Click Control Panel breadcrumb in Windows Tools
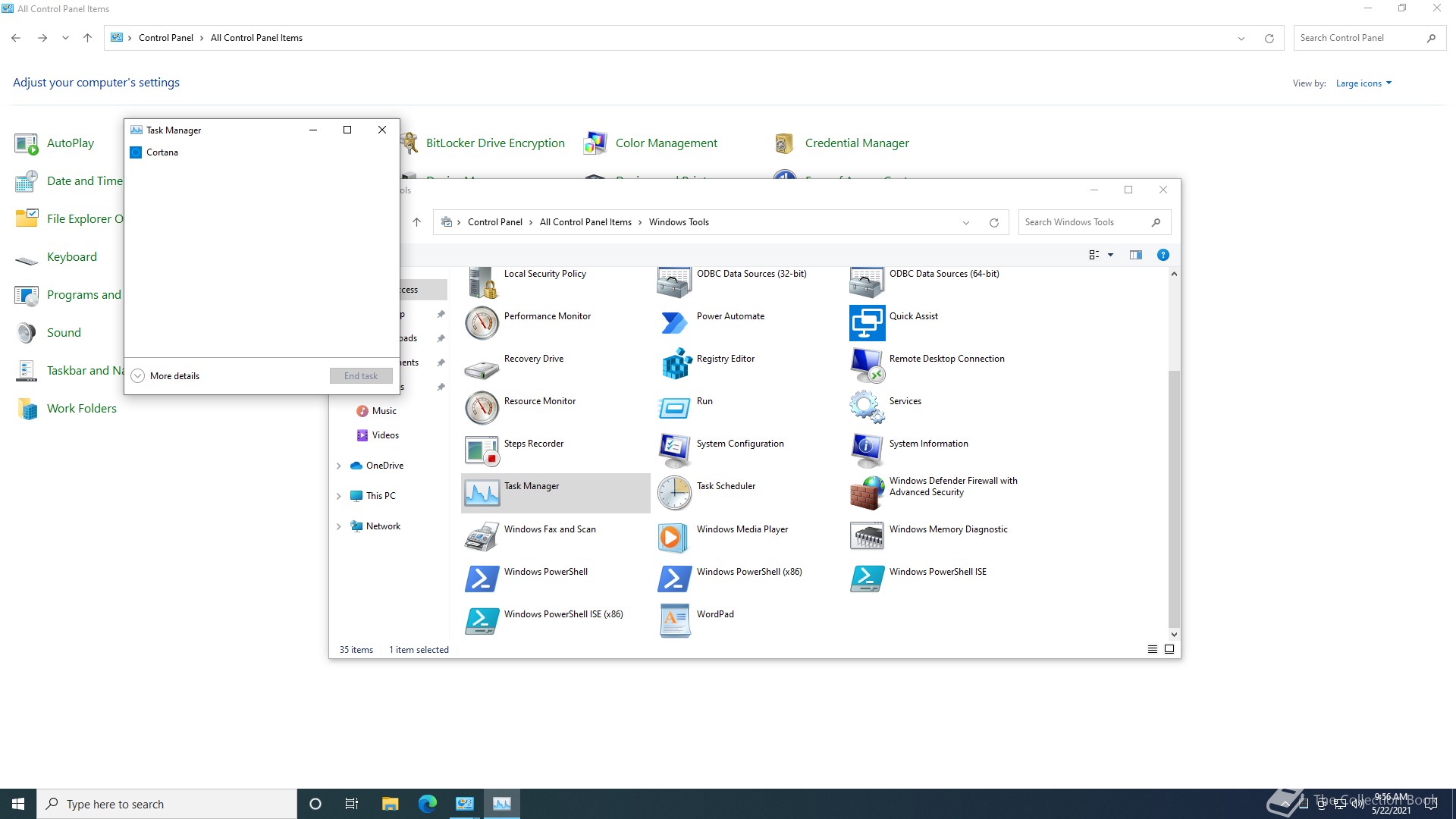Viewport: 1456px width, 819px height. click(495, 222)
